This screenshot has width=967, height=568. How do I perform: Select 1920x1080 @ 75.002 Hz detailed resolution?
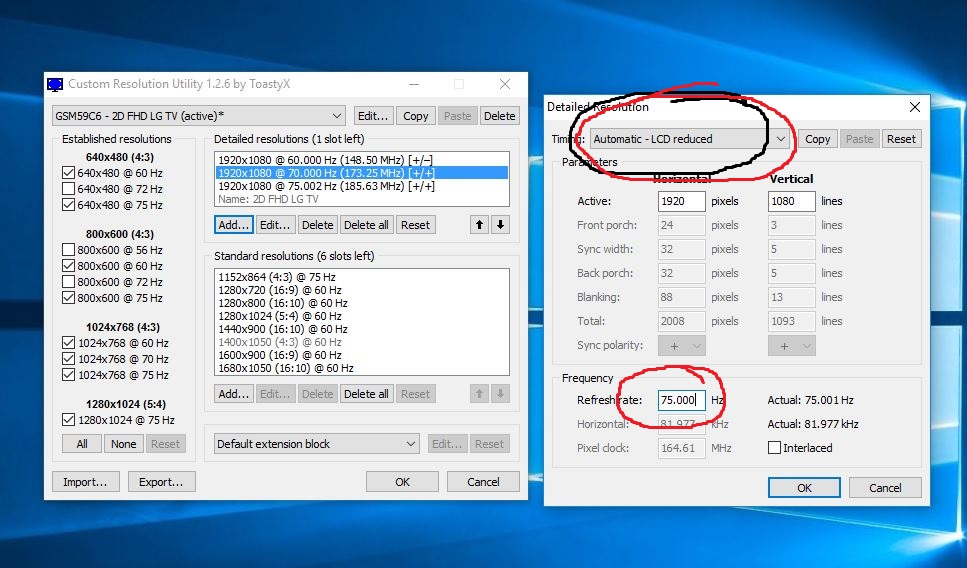click(361, 186)
